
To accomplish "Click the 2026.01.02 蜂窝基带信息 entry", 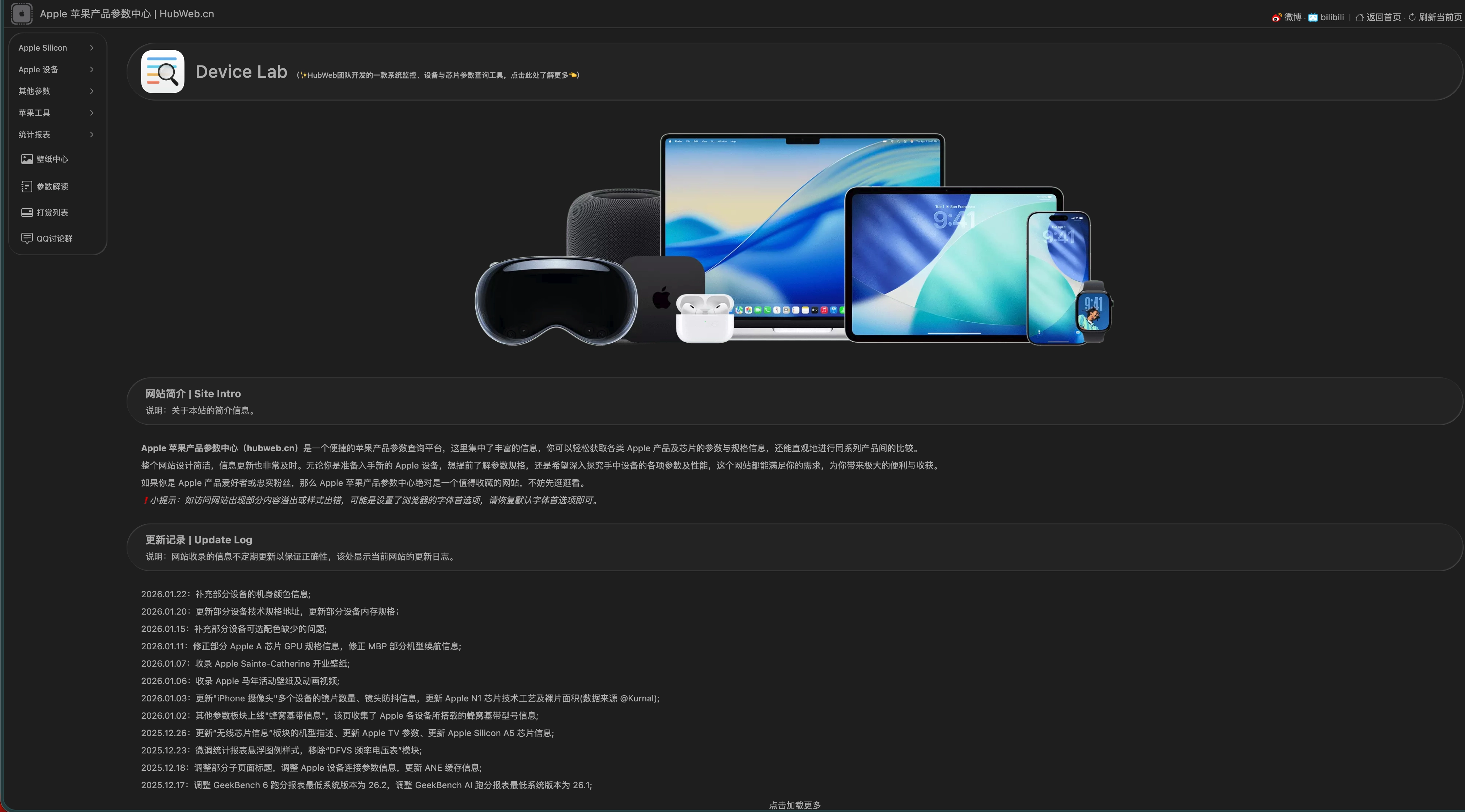I will point(340,715).
